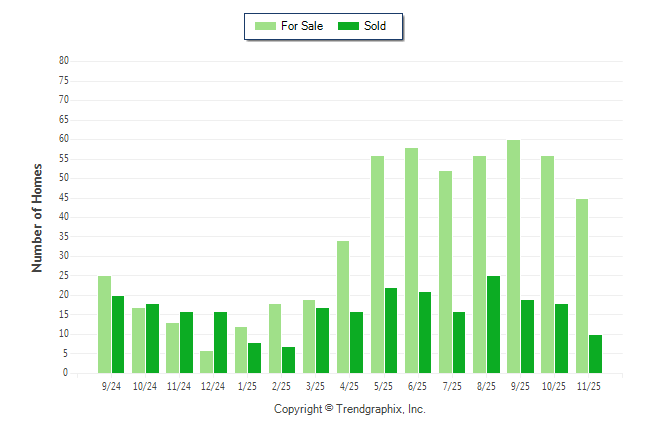This screenshot has height=434, width=646.
Task: Click the For Sale bar for 12/24
Action: [x=207, y=362]
